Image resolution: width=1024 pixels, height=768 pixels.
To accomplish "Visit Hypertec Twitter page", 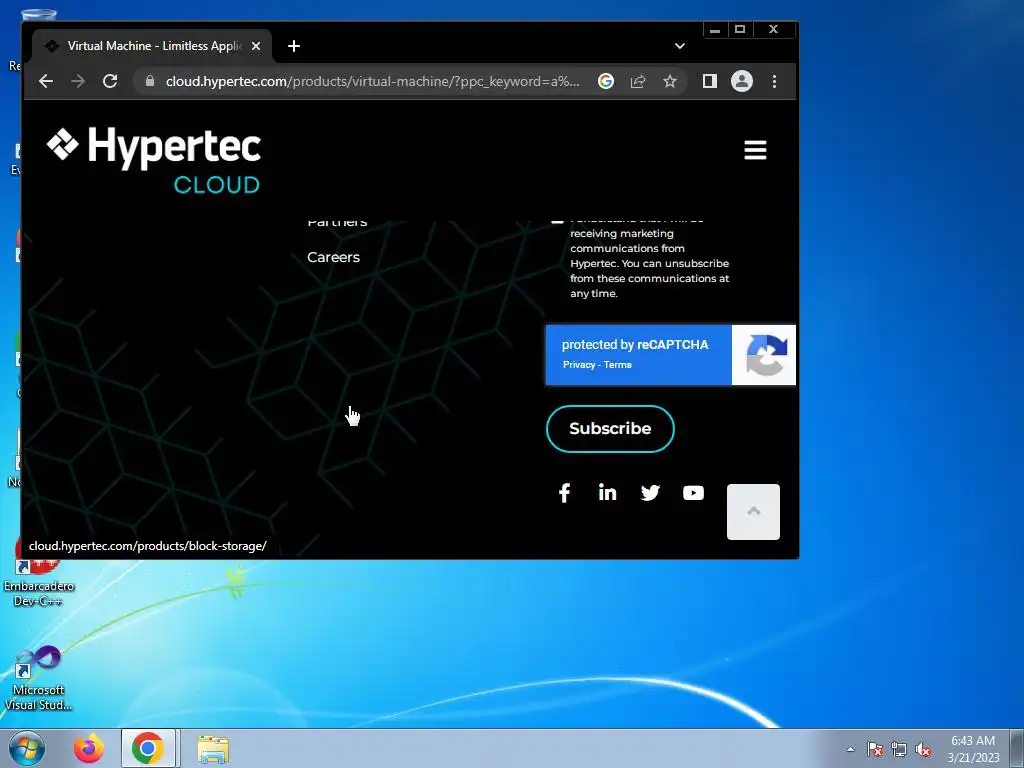I will [x=650, y=492].
